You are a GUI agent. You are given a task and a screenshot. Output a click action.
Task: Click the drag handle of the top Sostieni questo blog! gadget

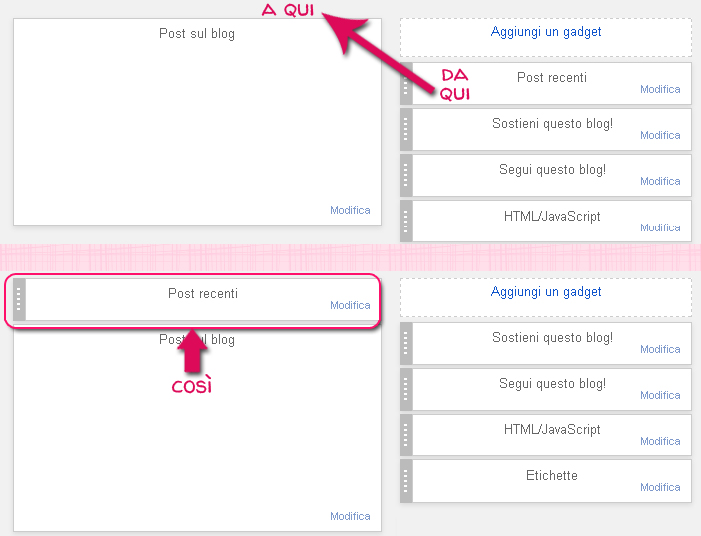tap(406, 130)
